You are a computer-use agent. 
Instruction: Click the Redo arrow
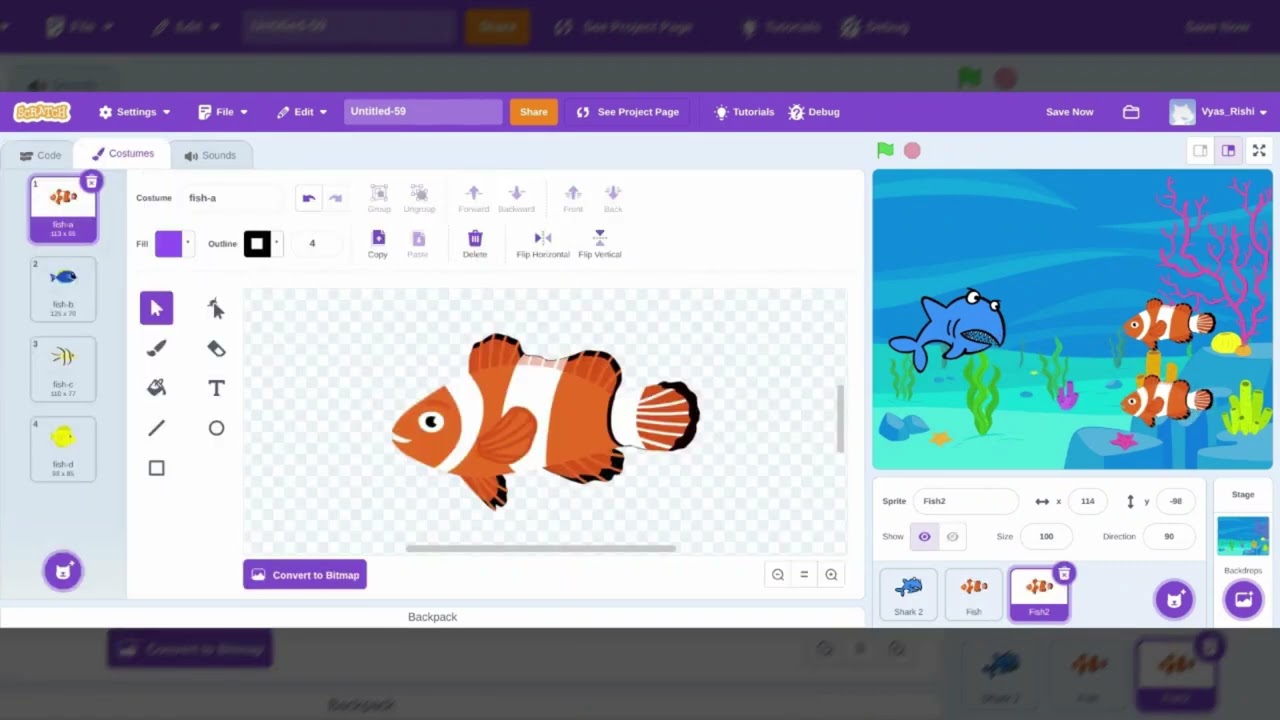click(335, 198)
